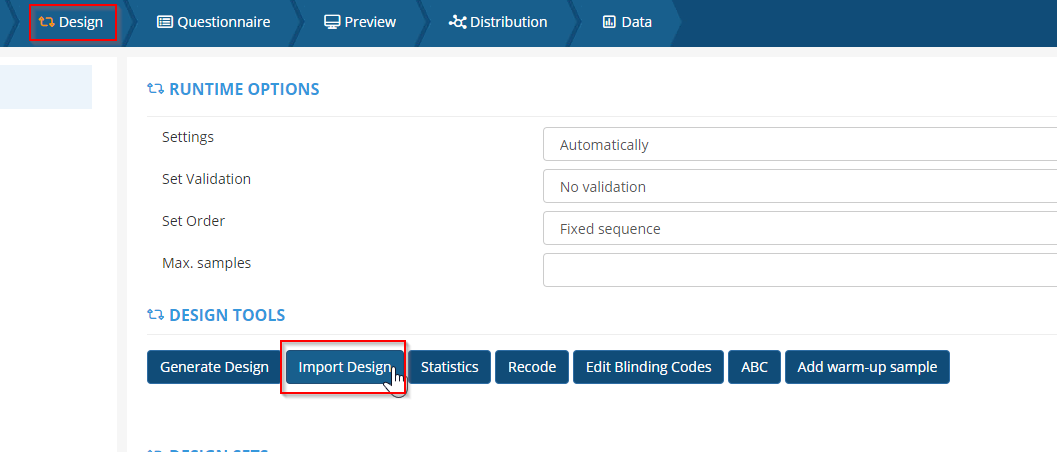The width and height of the screenshot is (1057, 452).
Task: Click the ABC button
Action: (754, 367)
